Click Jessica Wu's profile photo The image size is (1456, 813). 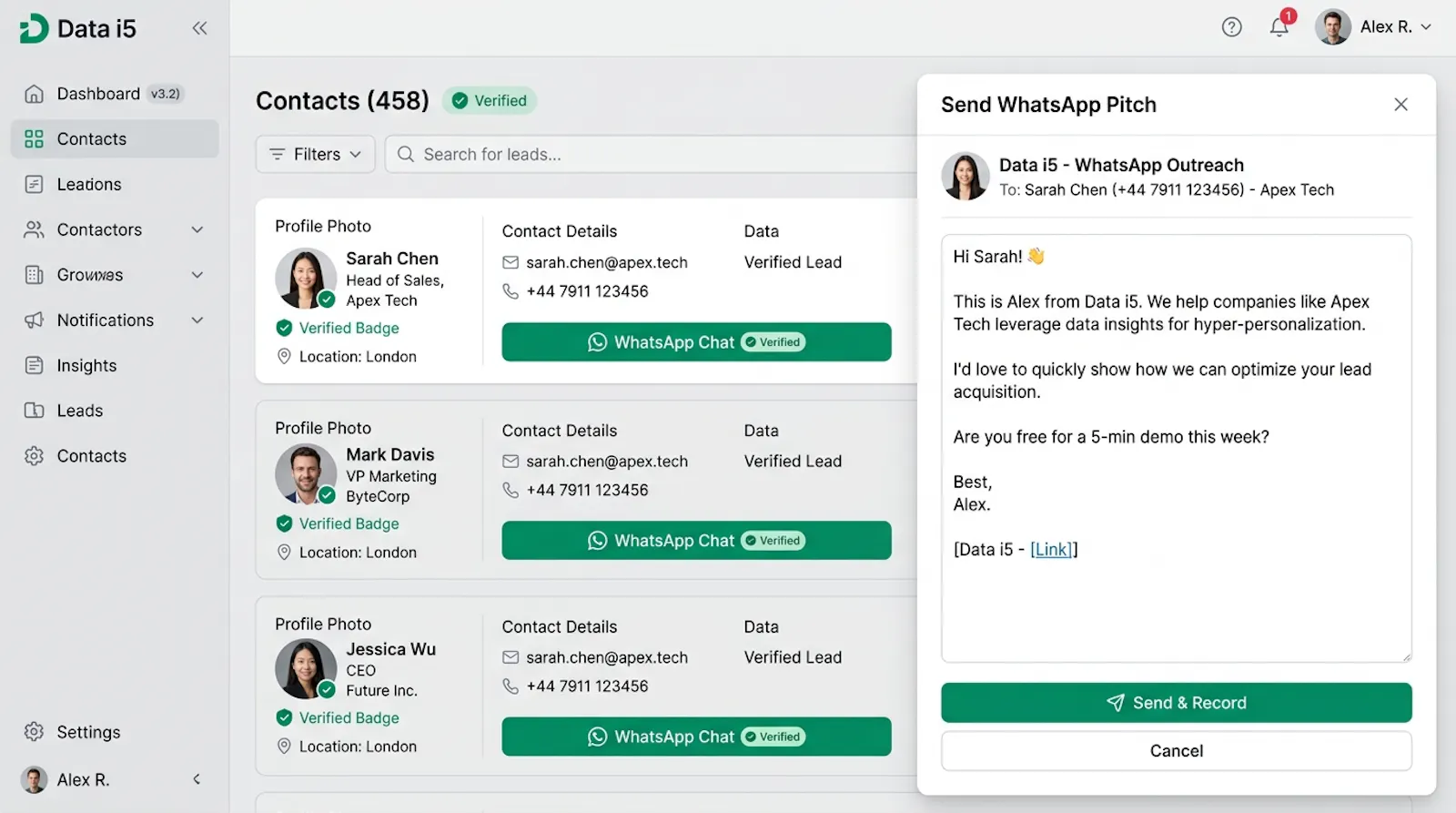pyautogui.click(x=306, y=669)
